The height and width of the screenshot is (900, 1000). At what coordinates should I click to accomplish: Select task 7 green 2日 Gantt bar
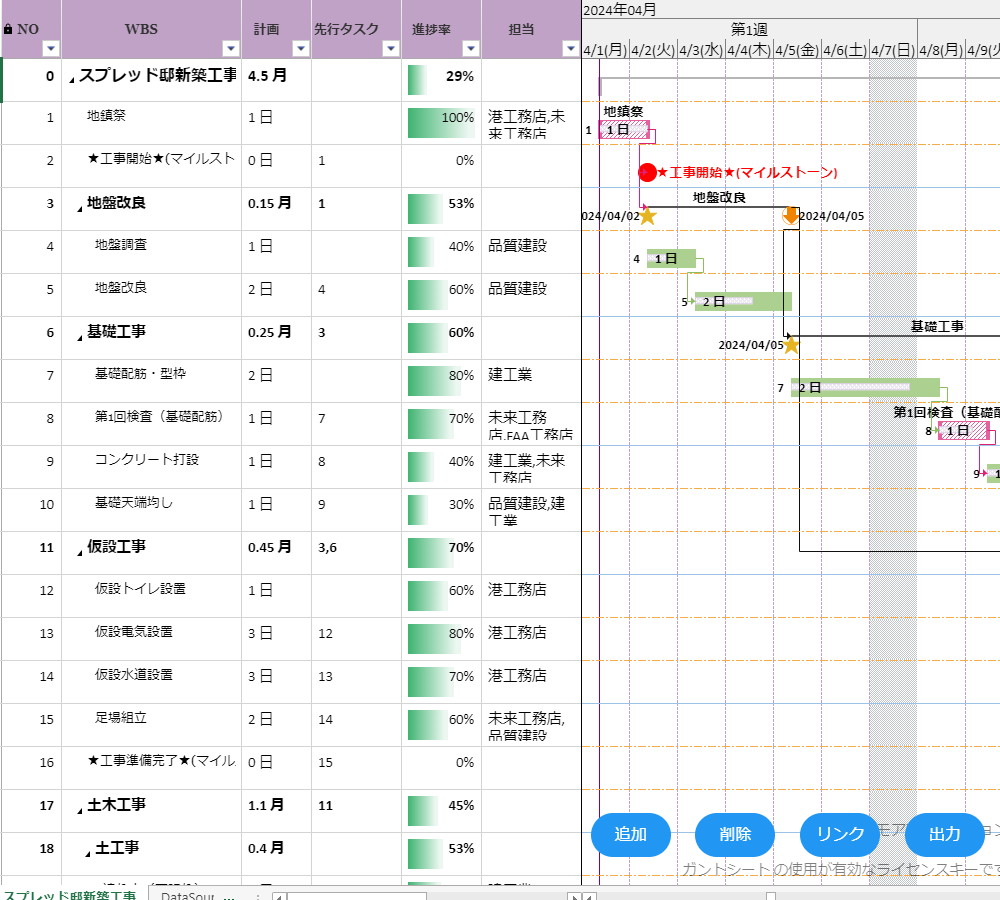tap(865, 387)
